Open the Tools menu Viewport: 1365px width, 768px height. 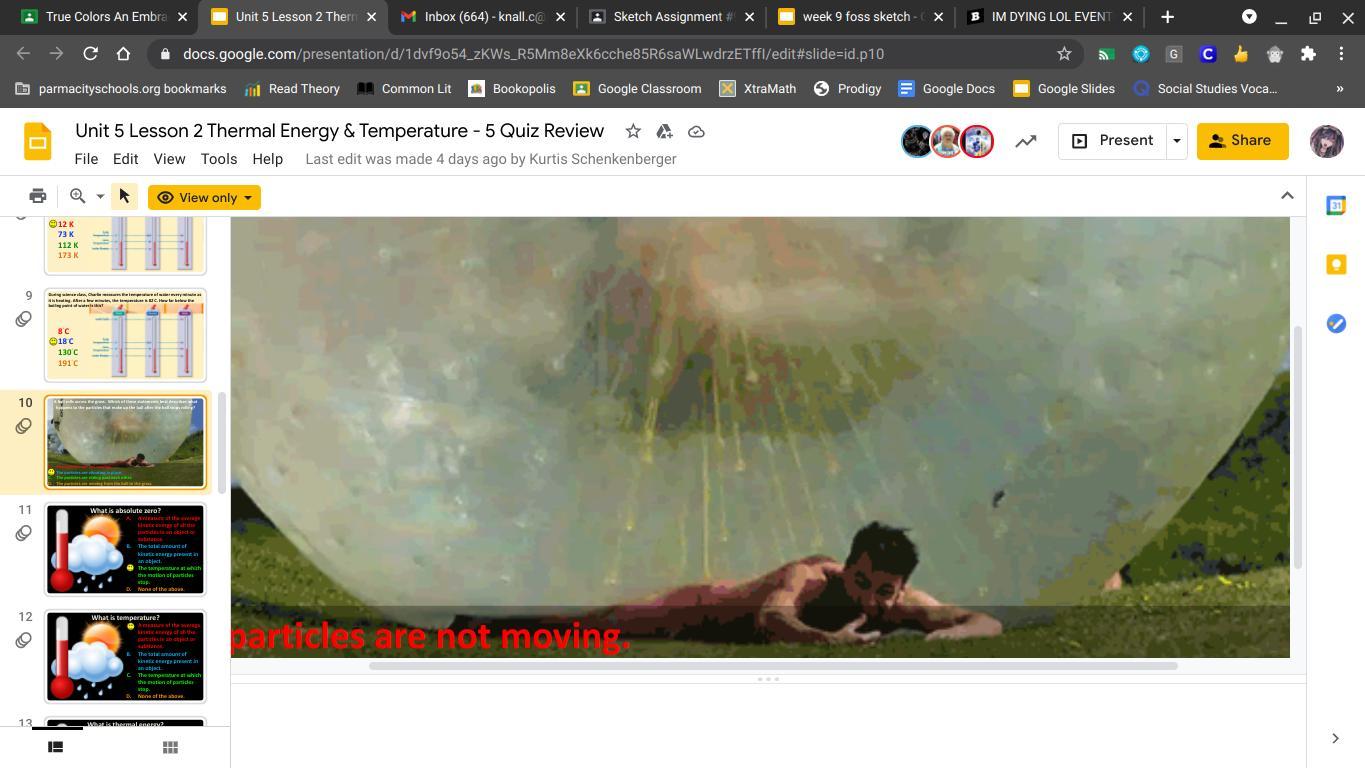point(218,159)
